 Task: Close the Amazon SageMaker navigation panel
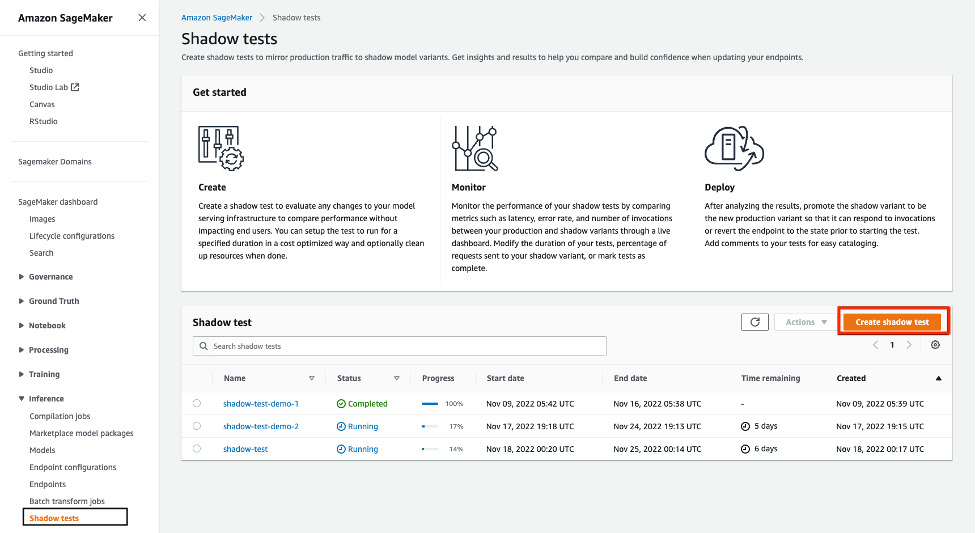(x=142, y=17)
